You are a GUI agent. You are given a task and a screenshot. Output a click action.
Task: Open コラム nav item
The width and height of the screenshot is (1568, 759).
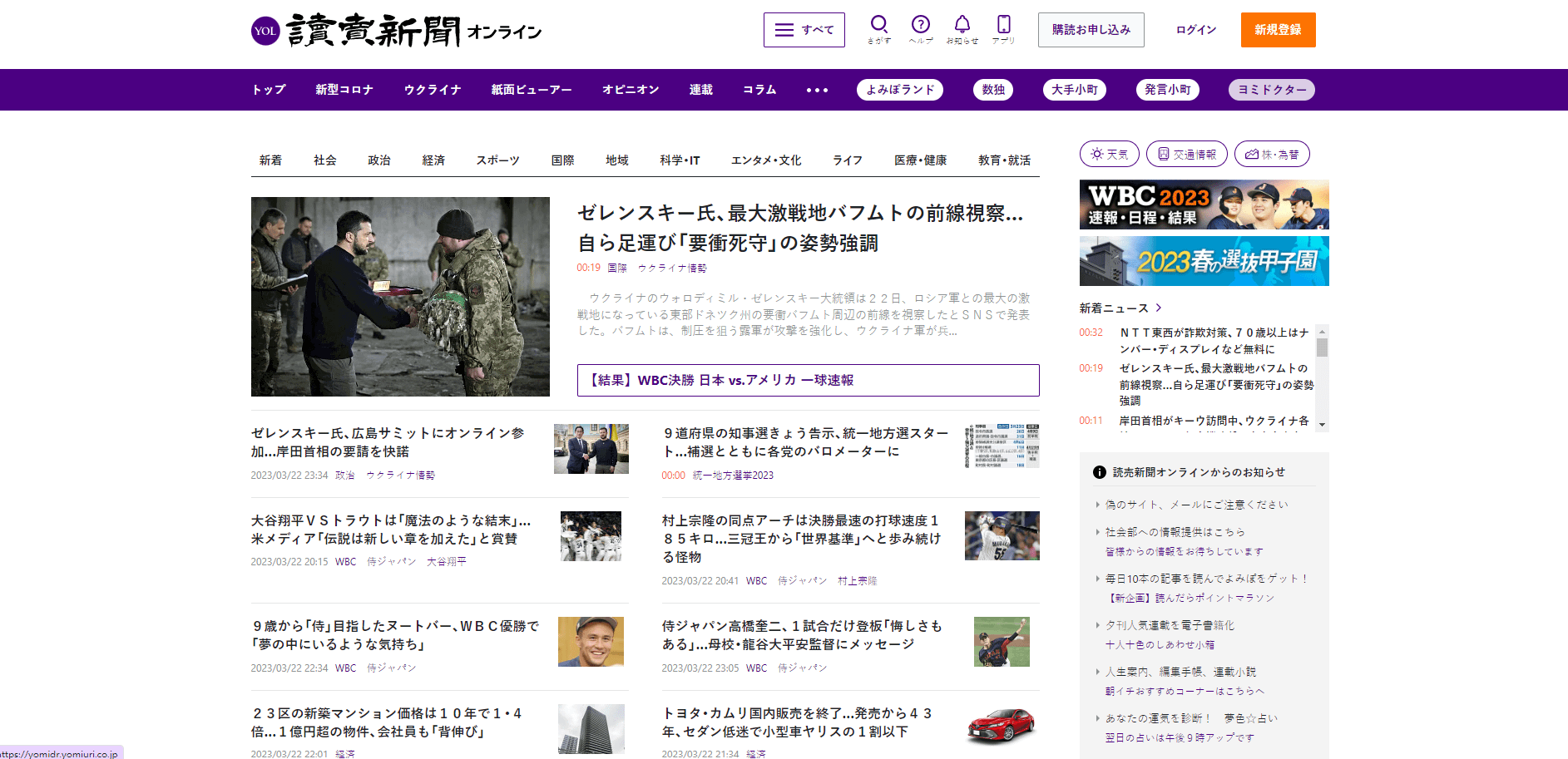pyautogui.click(x=759, y=90)
